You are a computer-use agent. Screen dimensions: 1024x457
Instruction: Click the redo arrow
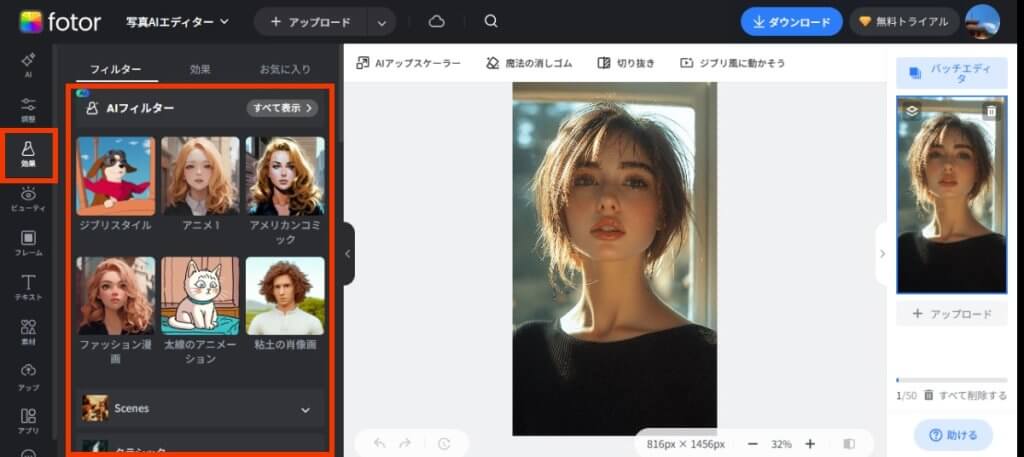tap(405, 443)
